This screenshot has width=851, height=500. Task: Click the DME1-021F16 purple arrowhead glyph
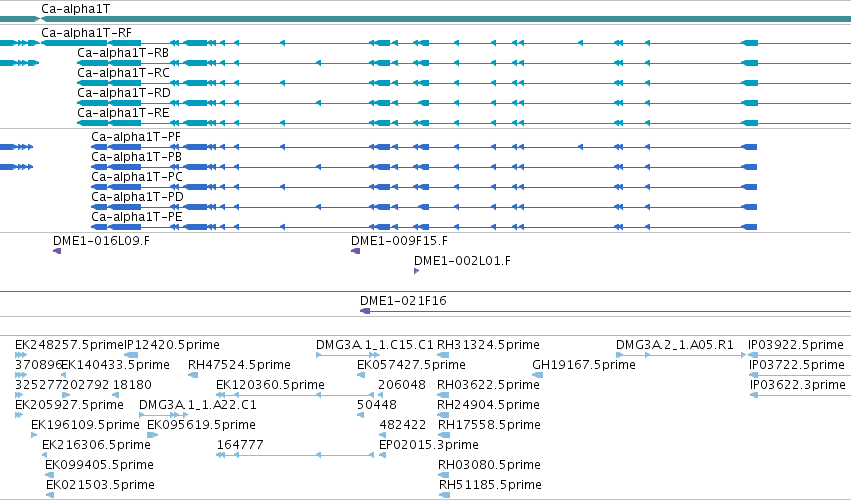365,311
